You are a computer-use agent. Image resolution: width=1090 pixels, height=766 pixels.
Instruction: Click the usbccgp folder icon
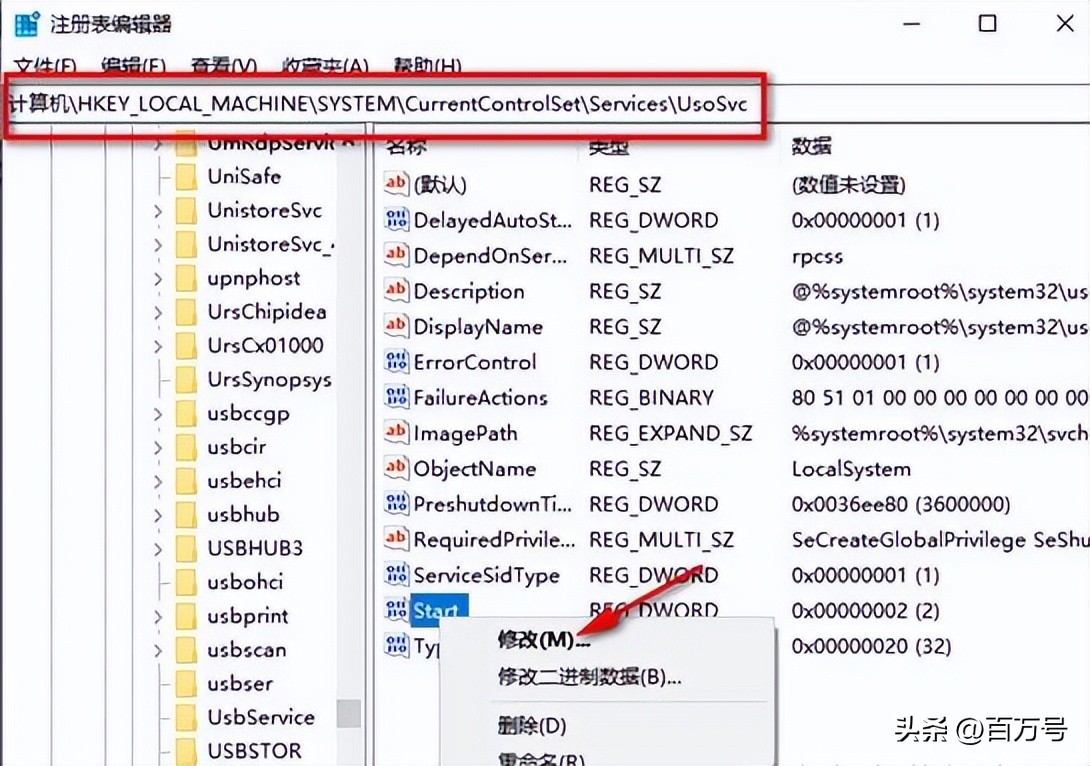pyautogui.click(x=186, y=414)
